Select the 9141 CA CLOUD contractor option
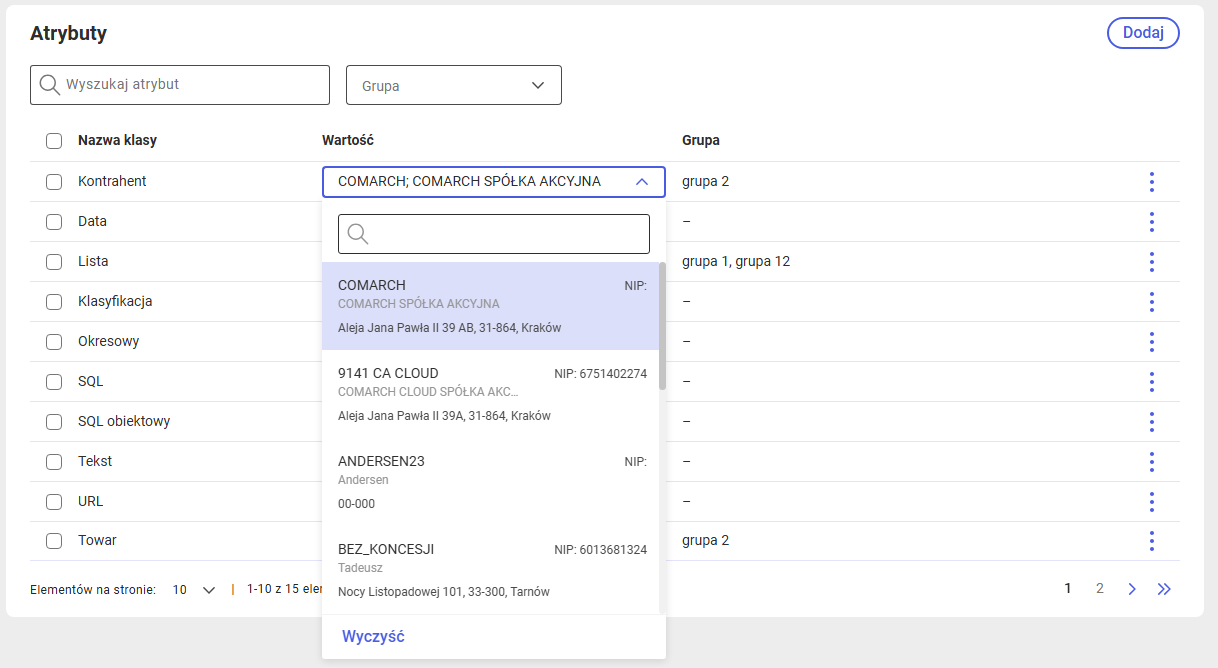 (491, 394)
